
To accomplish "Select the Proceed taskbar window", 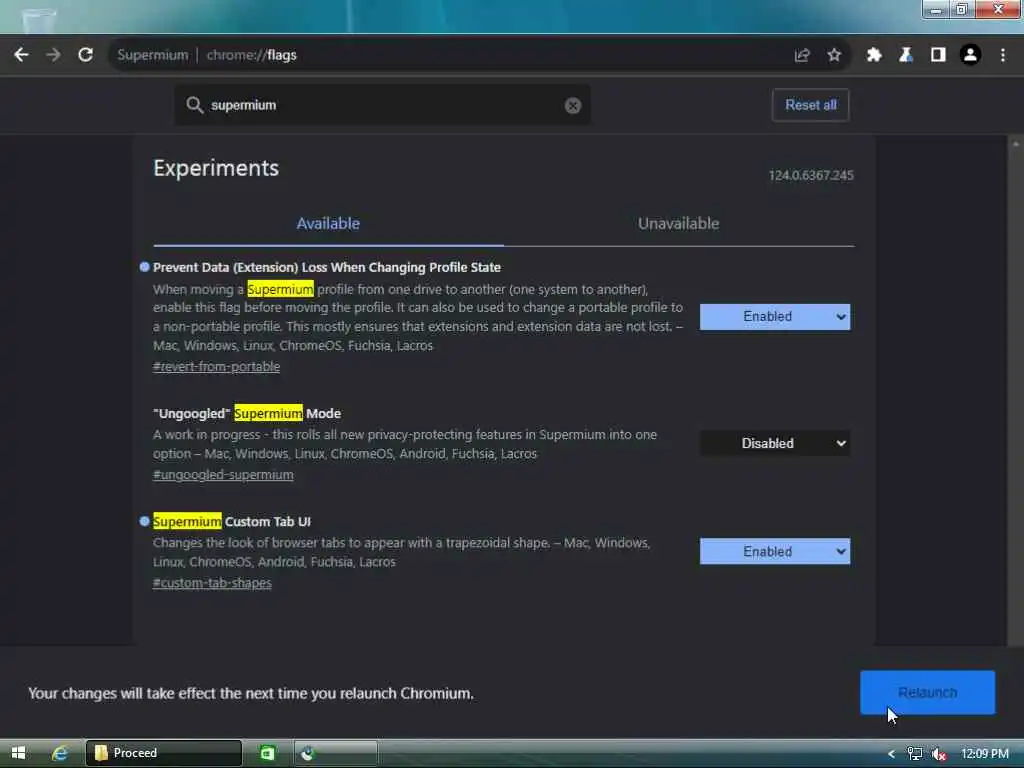I will pyautogui.click(x=163, y=753).
